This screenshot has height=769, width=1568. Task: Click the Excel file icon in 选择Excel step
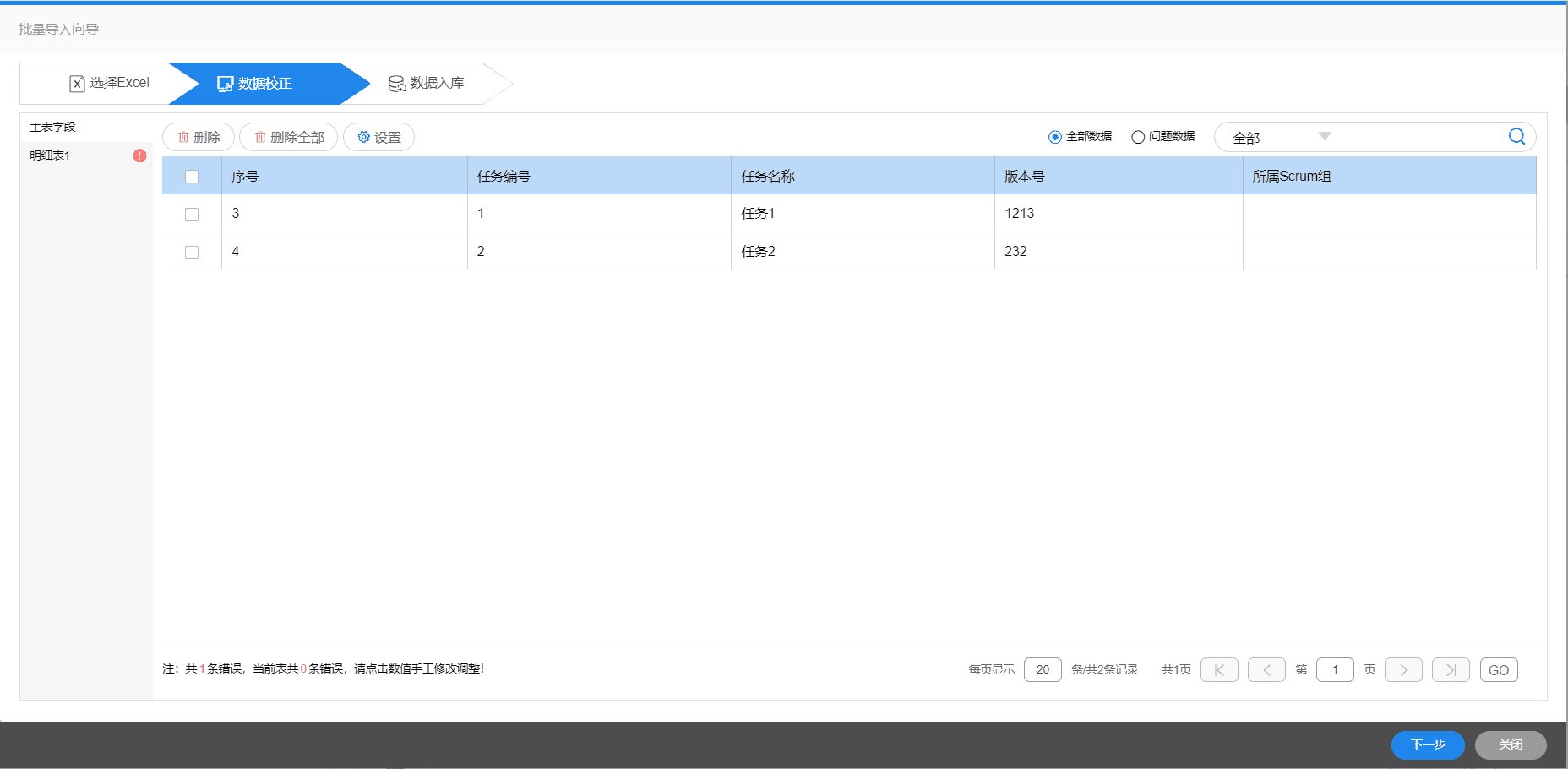pos(77,83)
